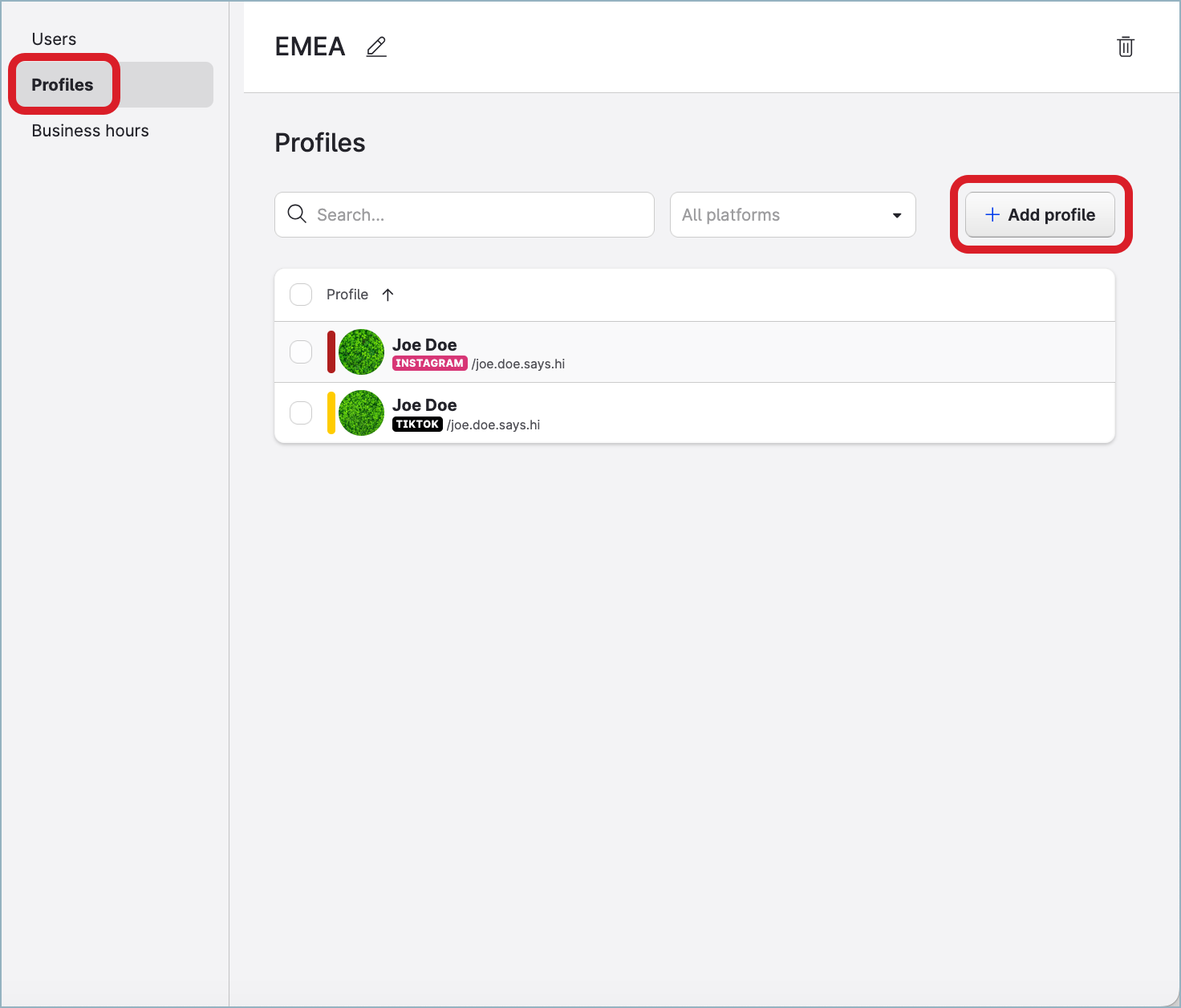Switch to the Users section
Image resolution: width=1181 pixels, height=1008 pixels.
[x=53, y=38]
